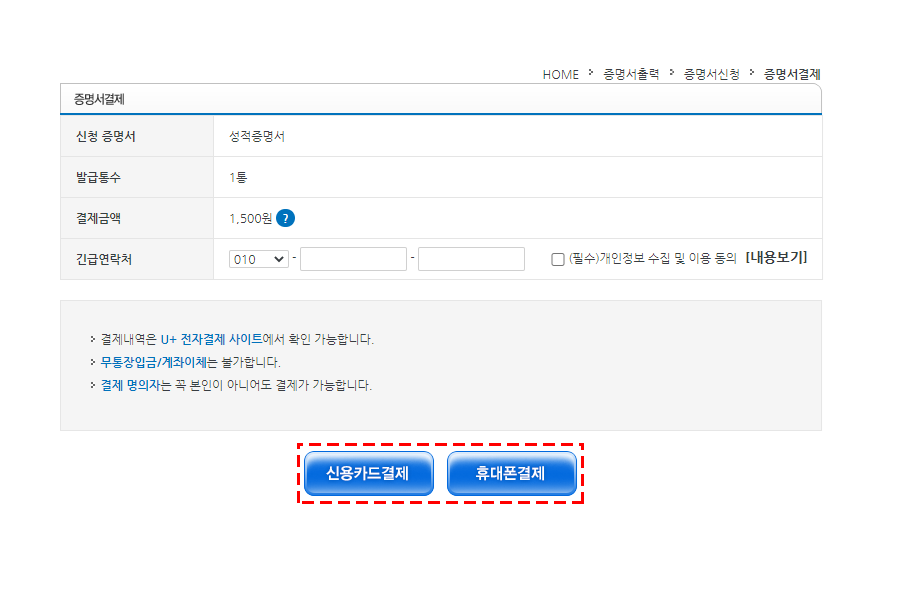Click the 발급통수 row label
Viewport: 900px width, 591px height.
coord(98,177)
